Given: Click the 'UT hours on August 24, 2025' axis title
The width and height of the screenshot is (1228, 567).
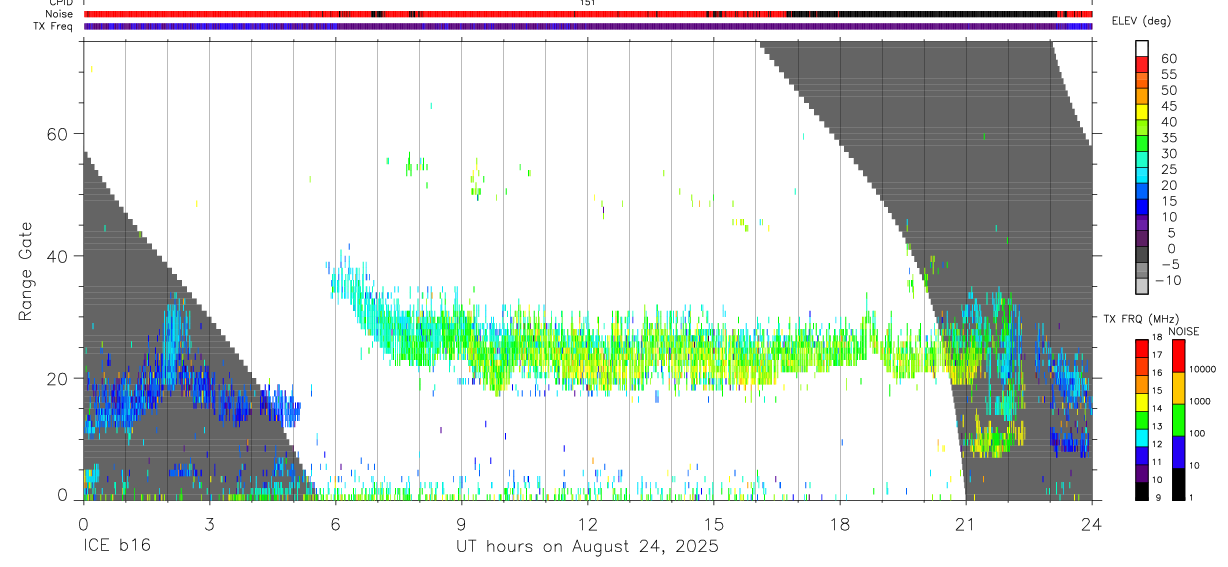Looking at the screenshot, I should coord(588,547).
